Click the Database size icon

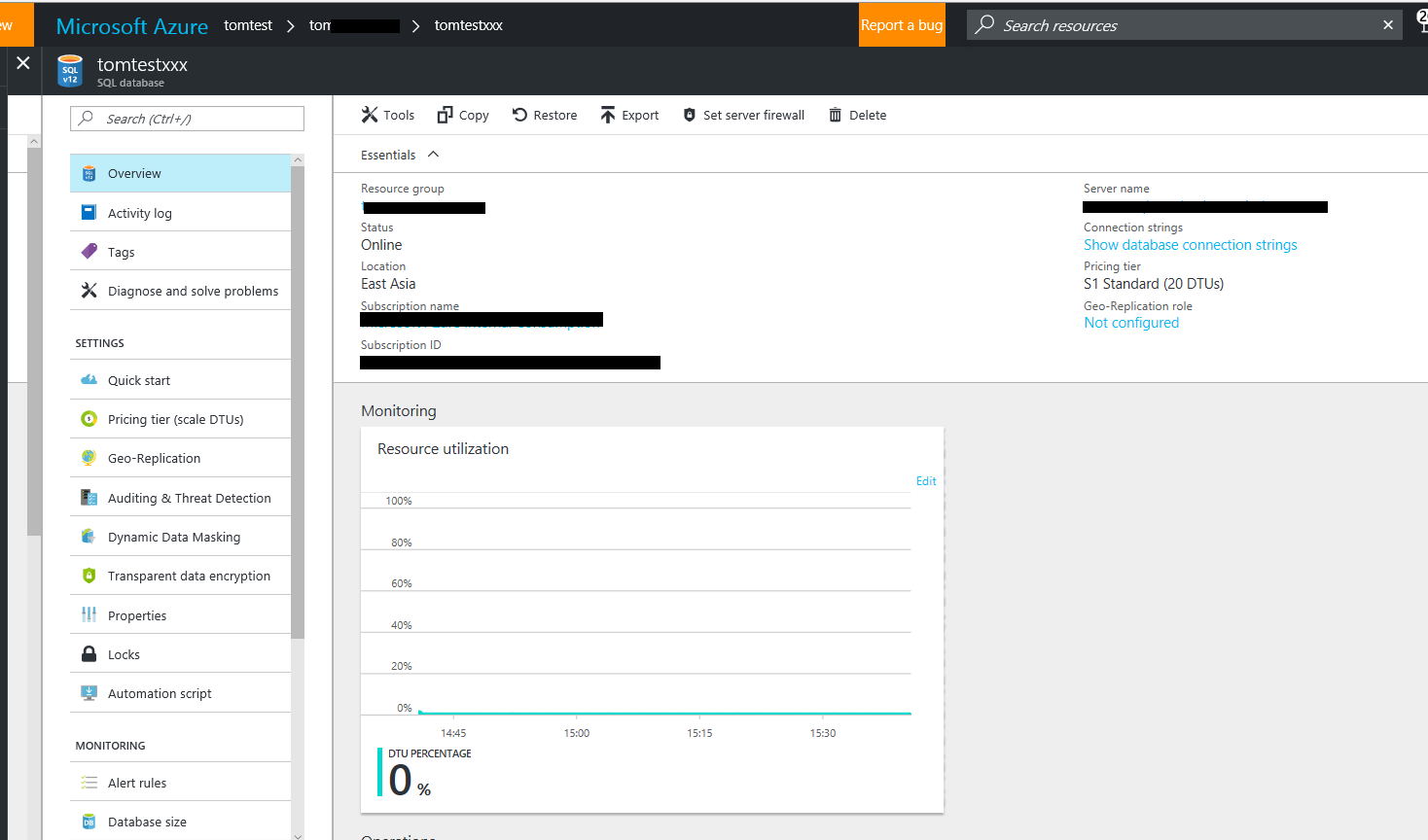pos(89,822)
